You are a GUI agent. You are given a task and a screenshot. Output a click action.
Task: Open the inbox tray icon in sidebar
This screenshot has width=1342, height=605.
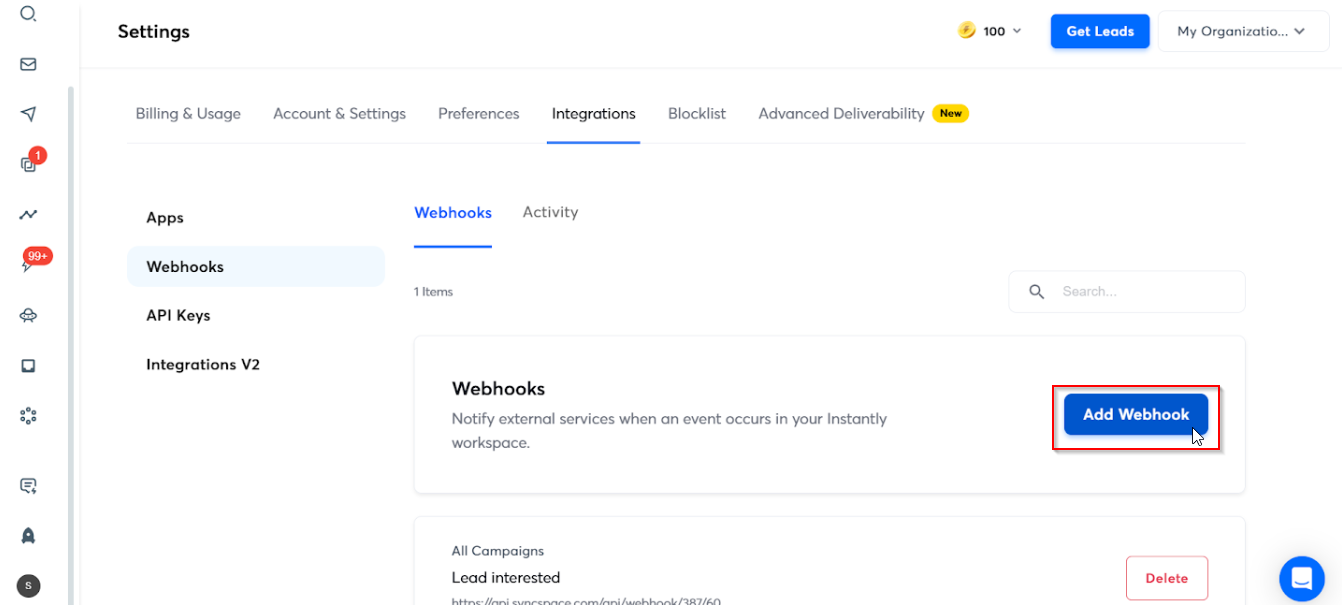[x=28, y=366]
